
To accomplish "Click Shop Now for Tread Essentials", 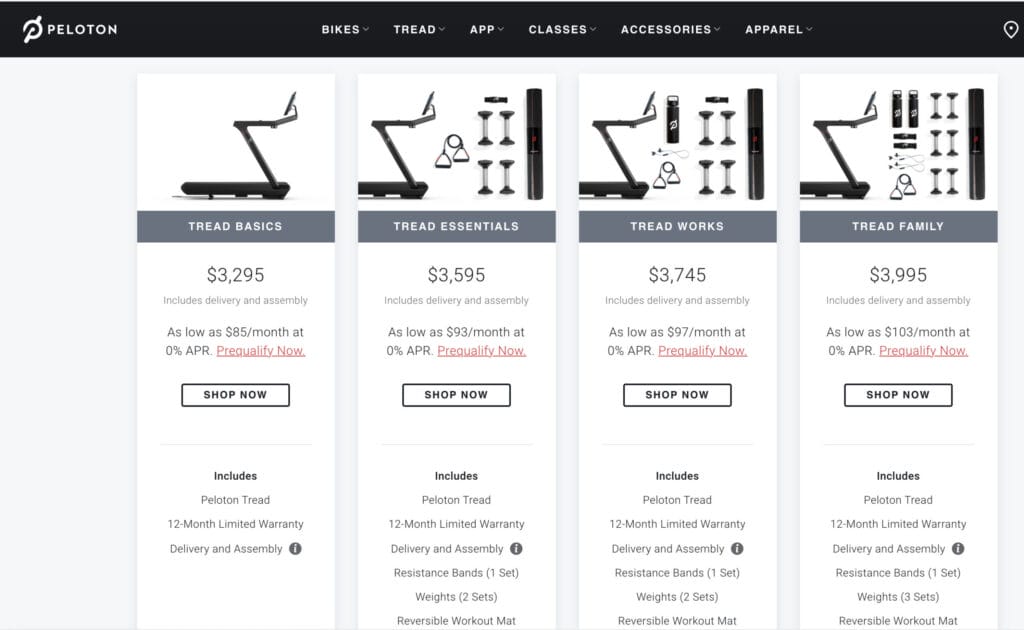I will coord(456,395).
